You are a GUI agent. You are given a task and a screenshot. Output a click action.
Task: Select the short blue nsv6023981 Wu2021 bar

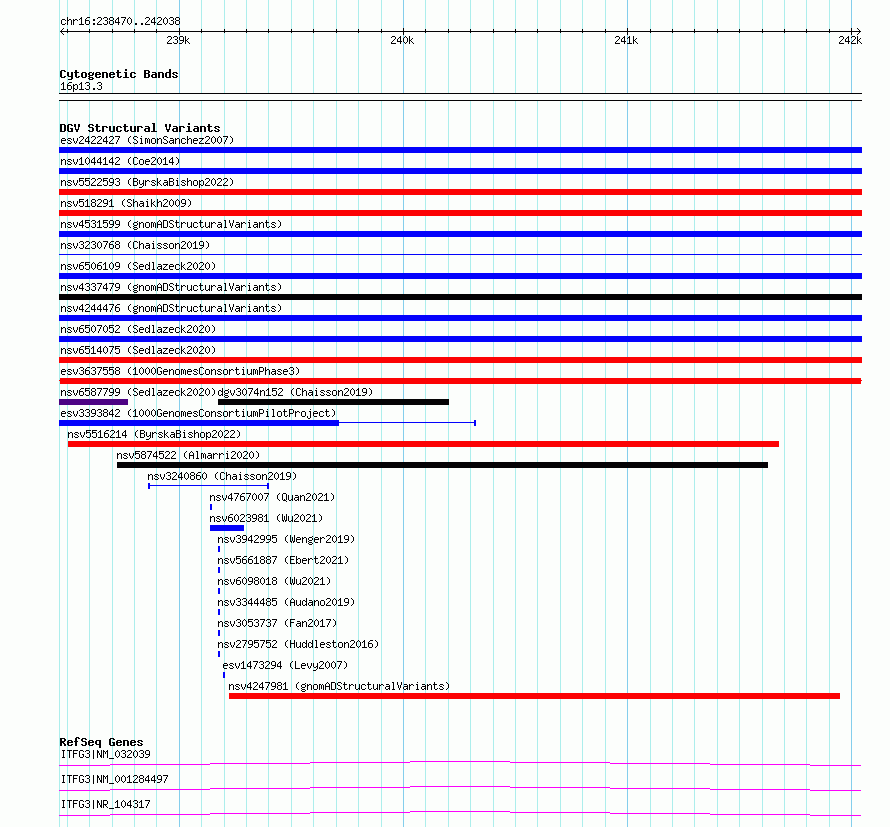227,528
